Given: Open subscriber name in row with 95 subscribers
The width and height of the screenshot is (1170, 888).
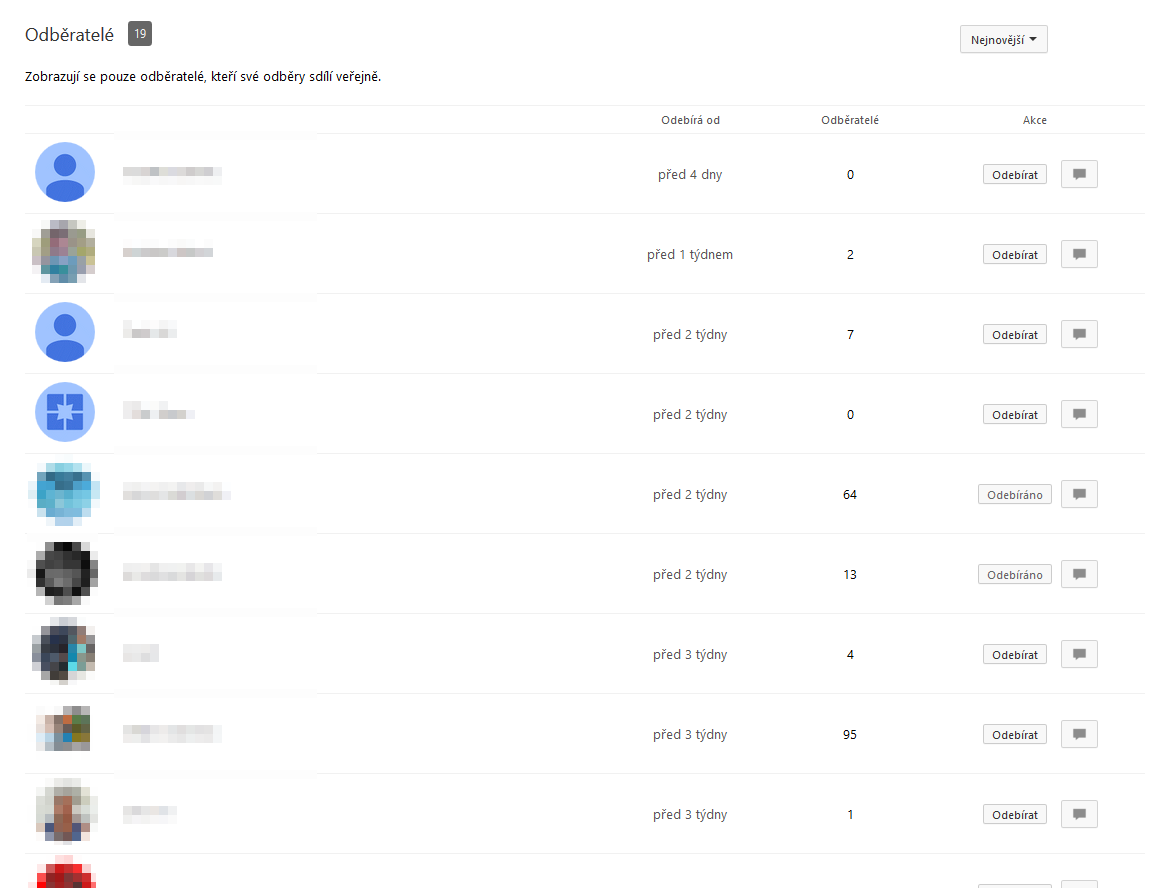Looking at the screenshot, I should tap(172, 734).
